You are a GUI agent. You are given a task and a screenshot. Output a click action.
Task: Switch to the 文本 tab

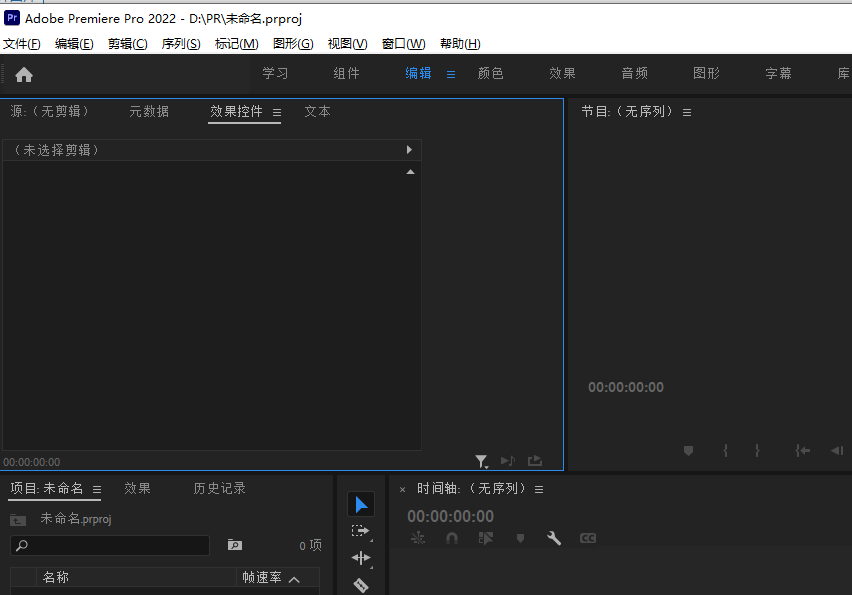317,111
